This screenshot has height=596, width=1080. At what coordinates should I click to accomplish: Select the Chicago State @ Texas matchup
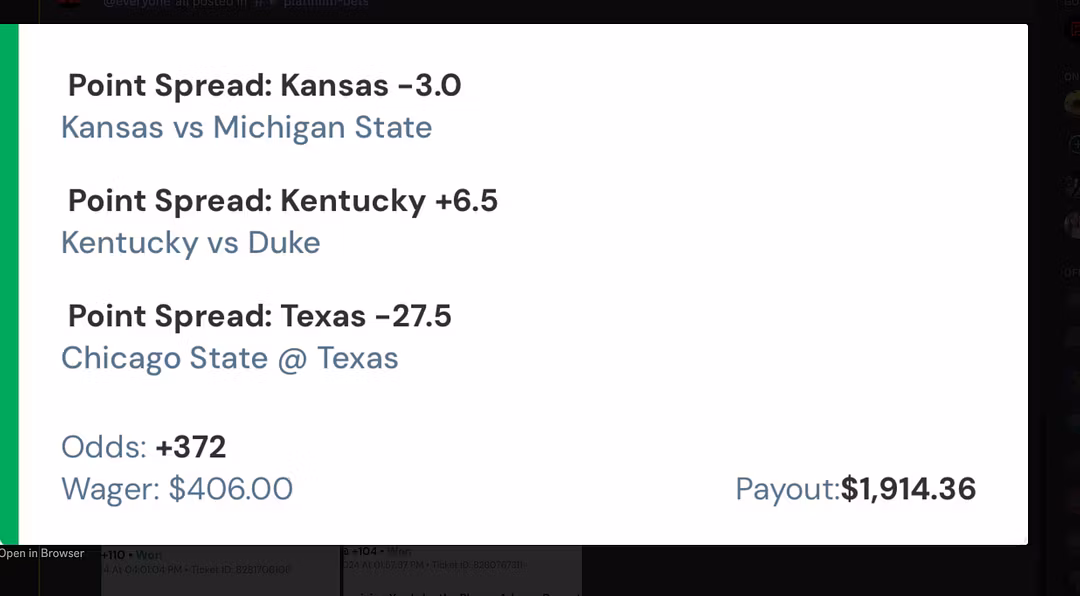pos(229,358)
